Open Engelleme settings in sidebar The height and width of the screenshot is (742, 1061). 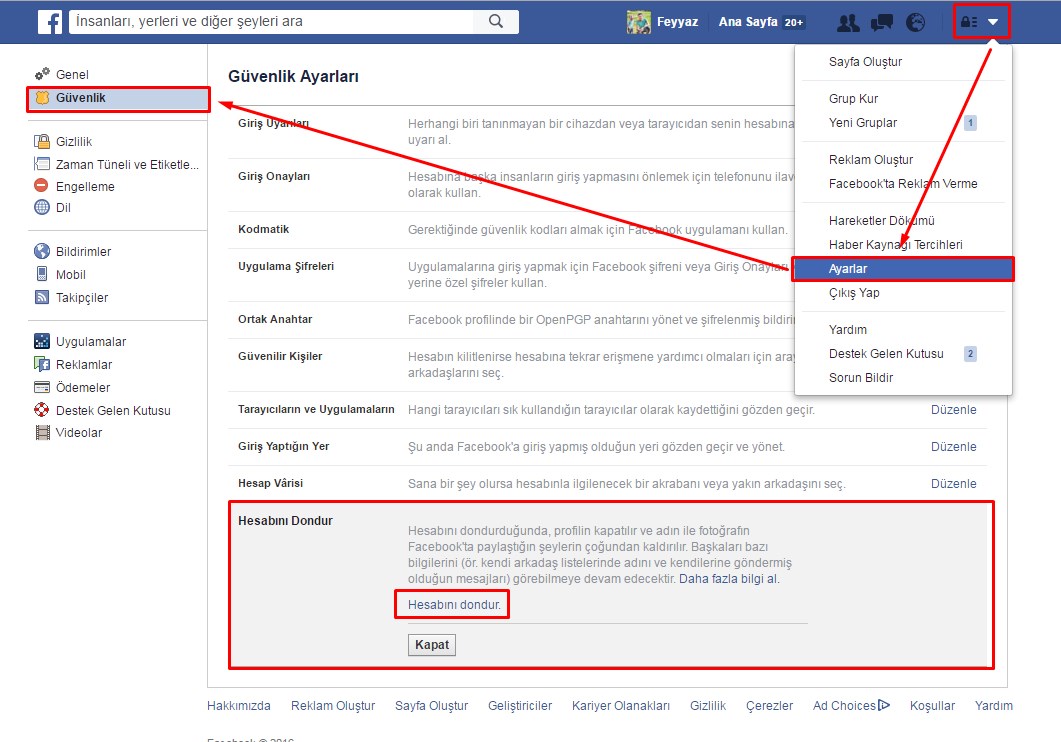point(85,186)
